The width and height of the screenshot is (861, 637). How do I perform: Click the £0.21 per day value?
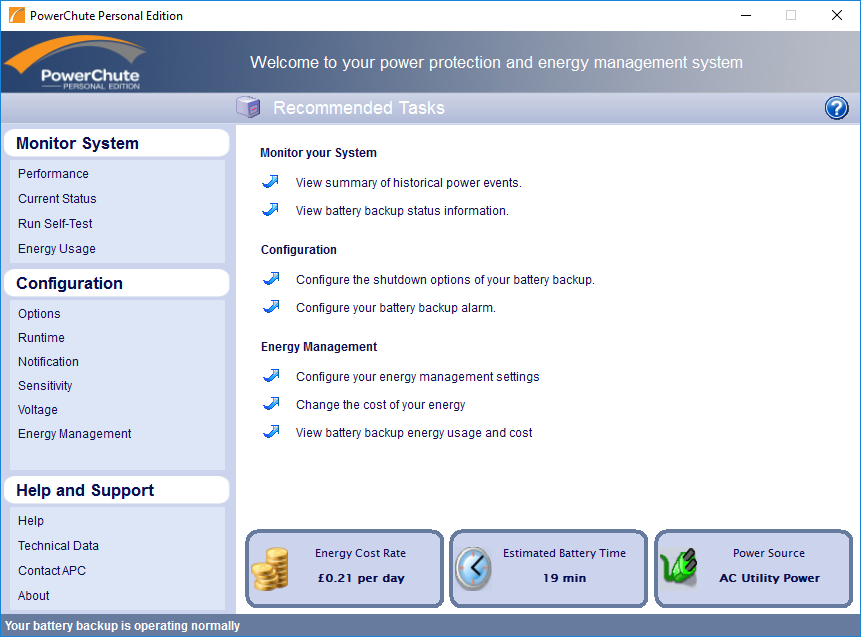361,578
